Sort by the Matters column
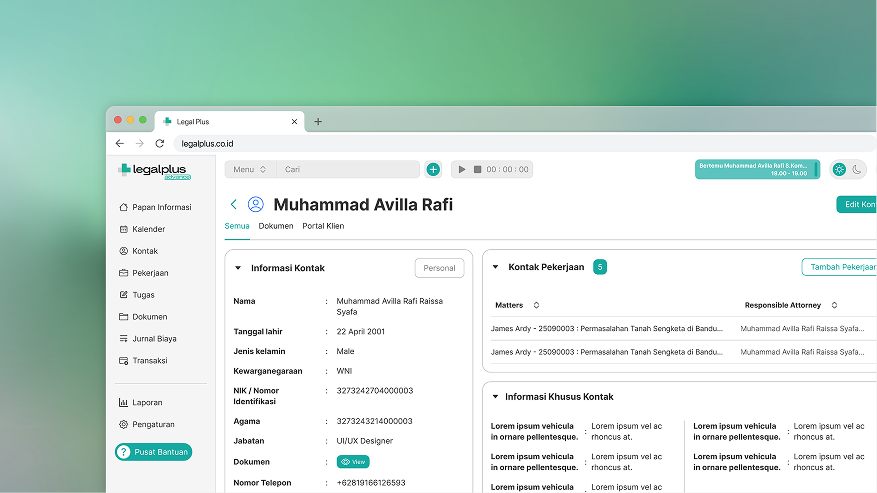Screen dimensions: 877x493 click(x=536, y=305)
